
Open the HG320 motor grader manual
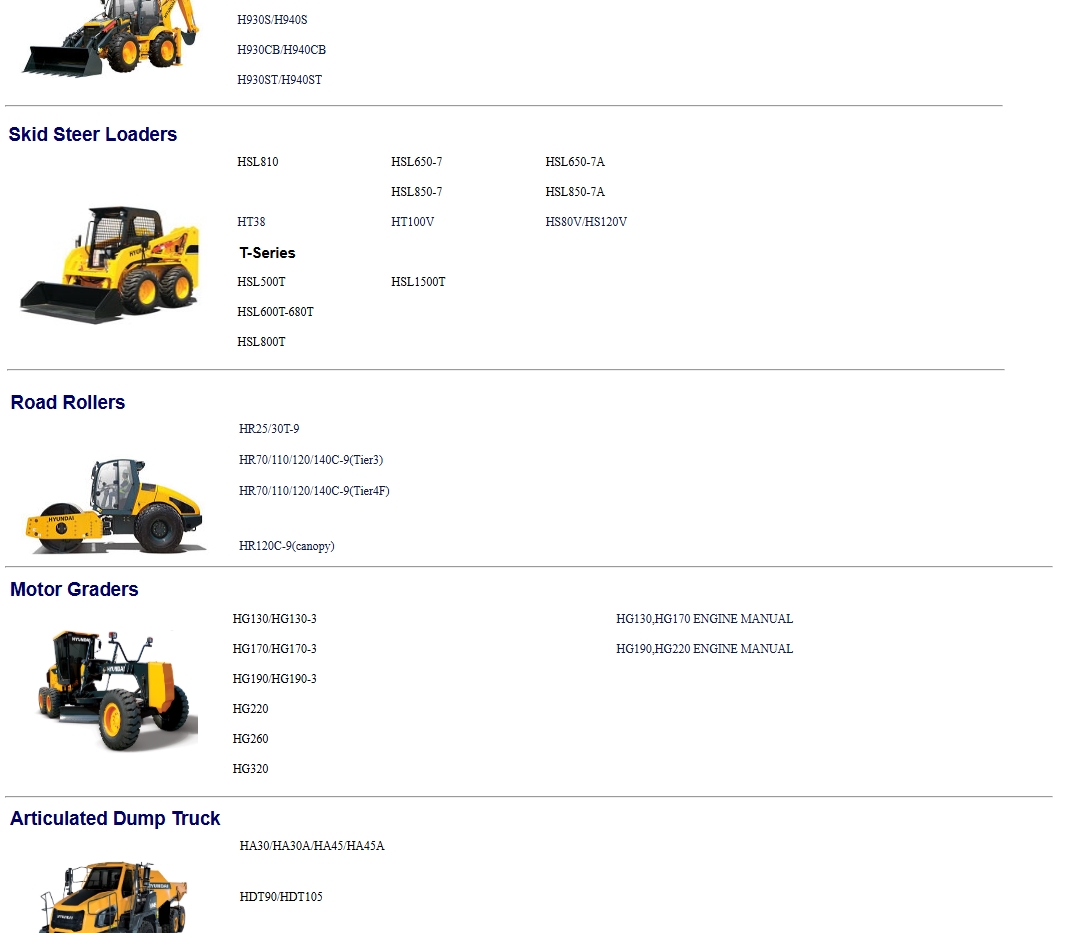coord(250,768)
